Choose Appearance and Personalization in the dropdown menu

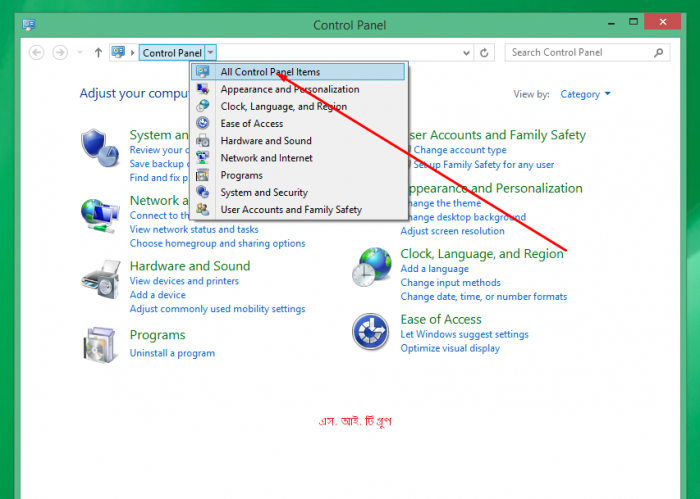point(298,89)
